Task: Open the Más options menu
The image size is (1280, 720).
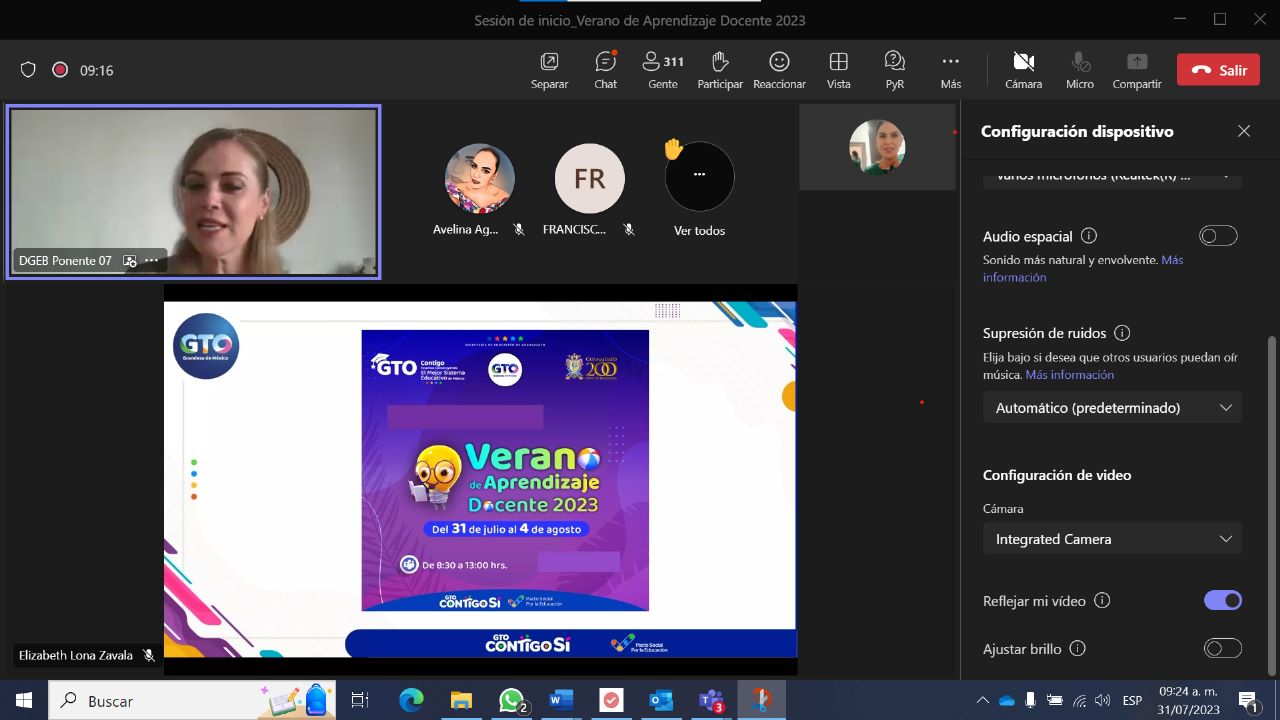Action: tap(950, 68)
